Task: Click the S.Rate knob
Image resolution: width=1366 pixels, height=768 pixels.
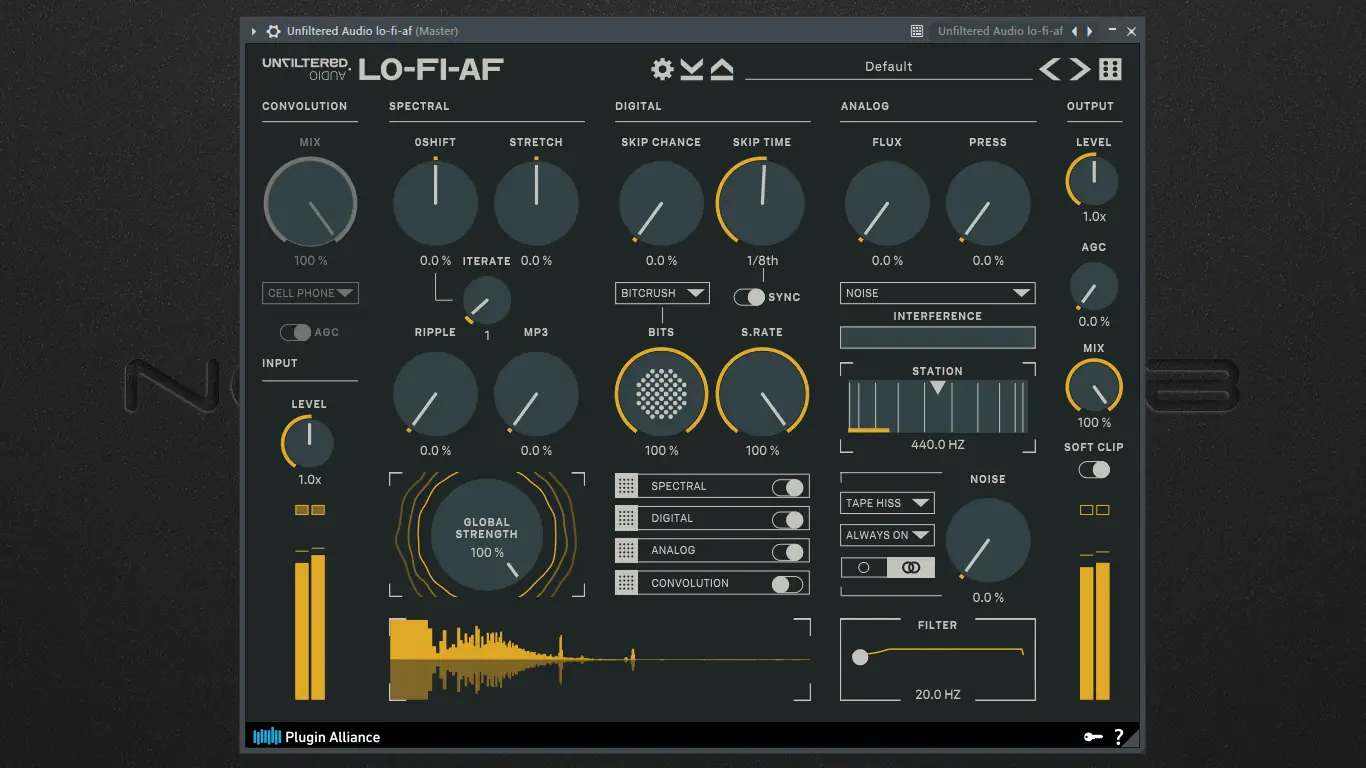Action: 762,393
